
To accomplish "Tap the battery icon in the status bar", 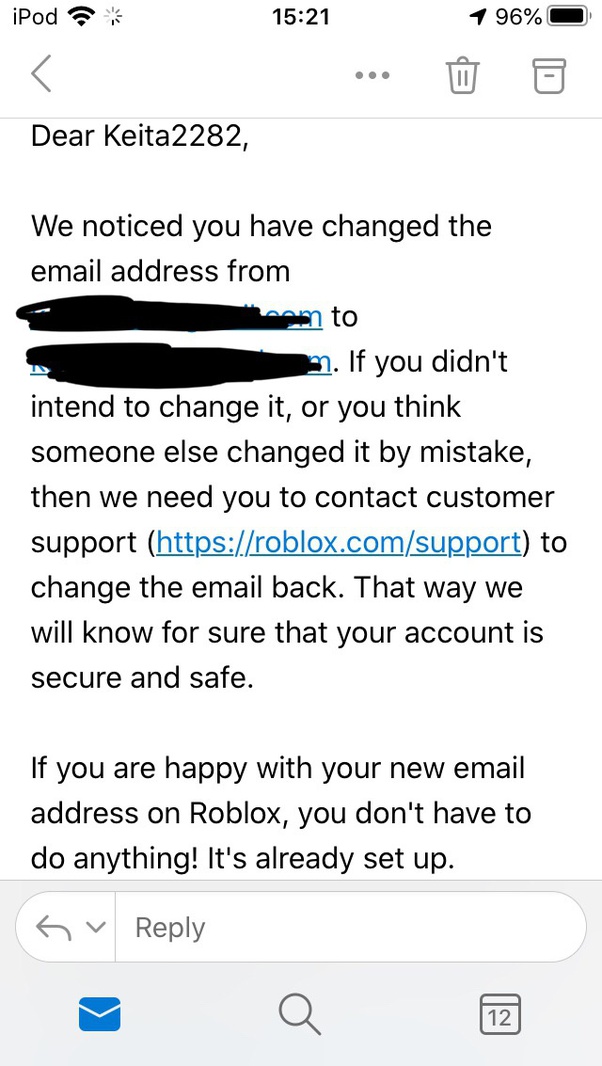I will click(x=569, y=16).
